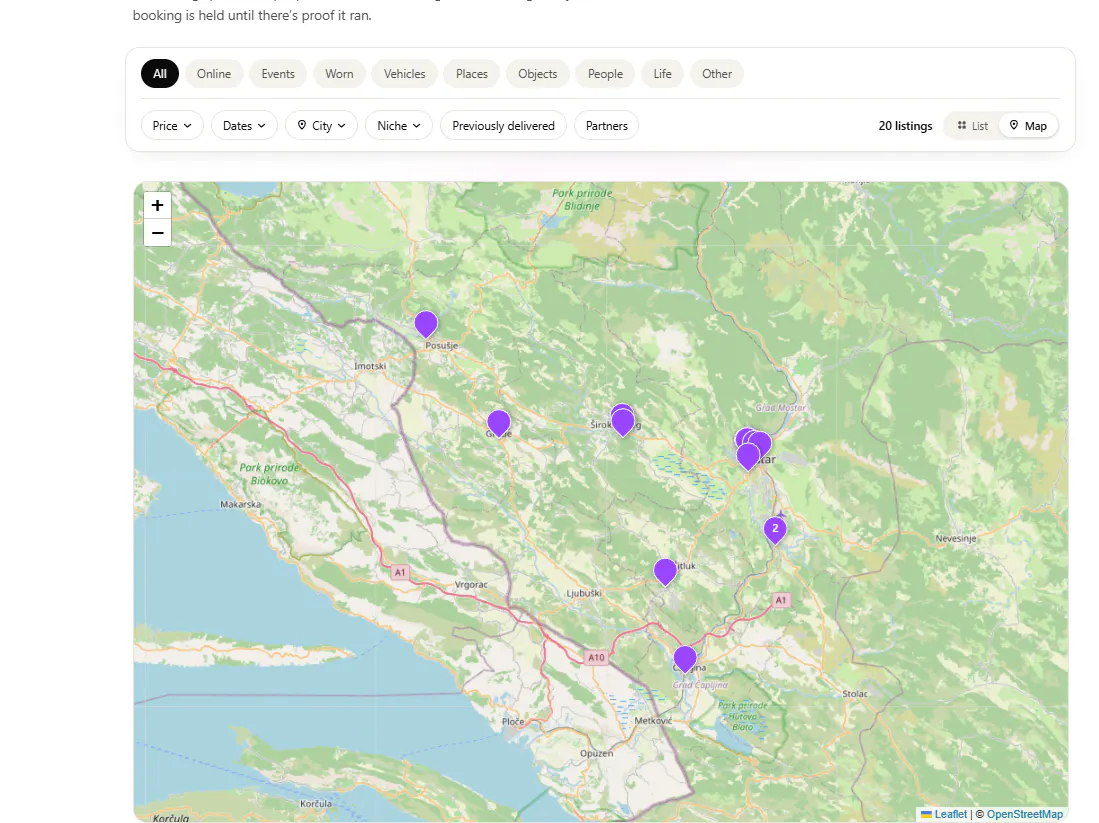
Task: Switch to List view
Action: (972, 125)
